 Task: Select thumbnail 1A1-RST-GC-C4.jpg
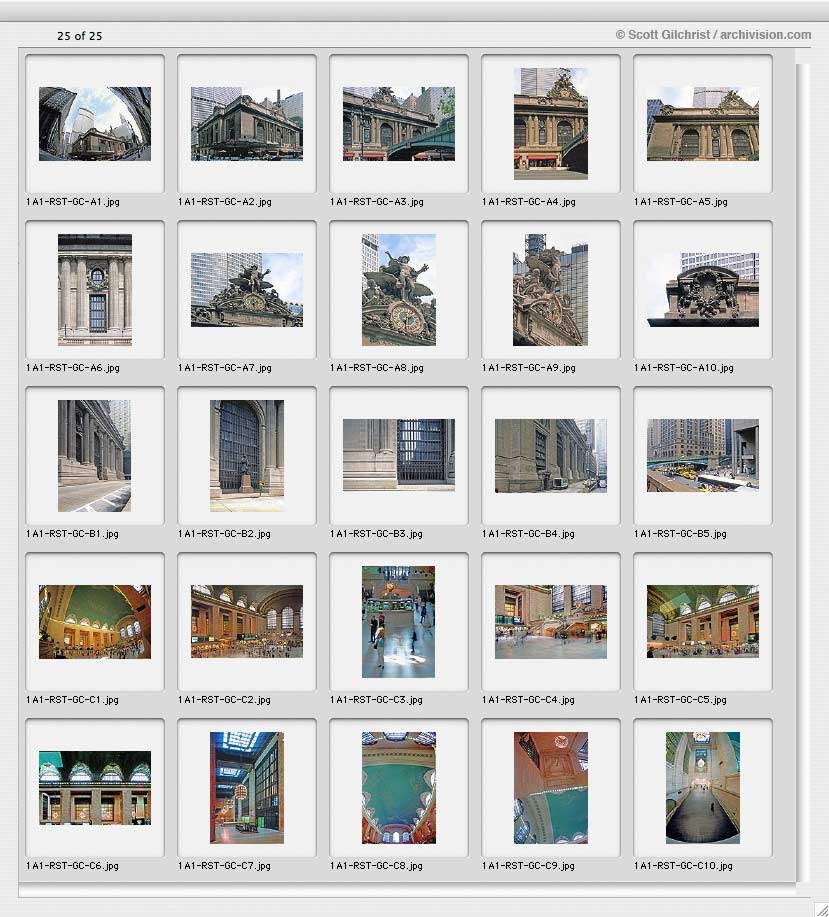551,622
